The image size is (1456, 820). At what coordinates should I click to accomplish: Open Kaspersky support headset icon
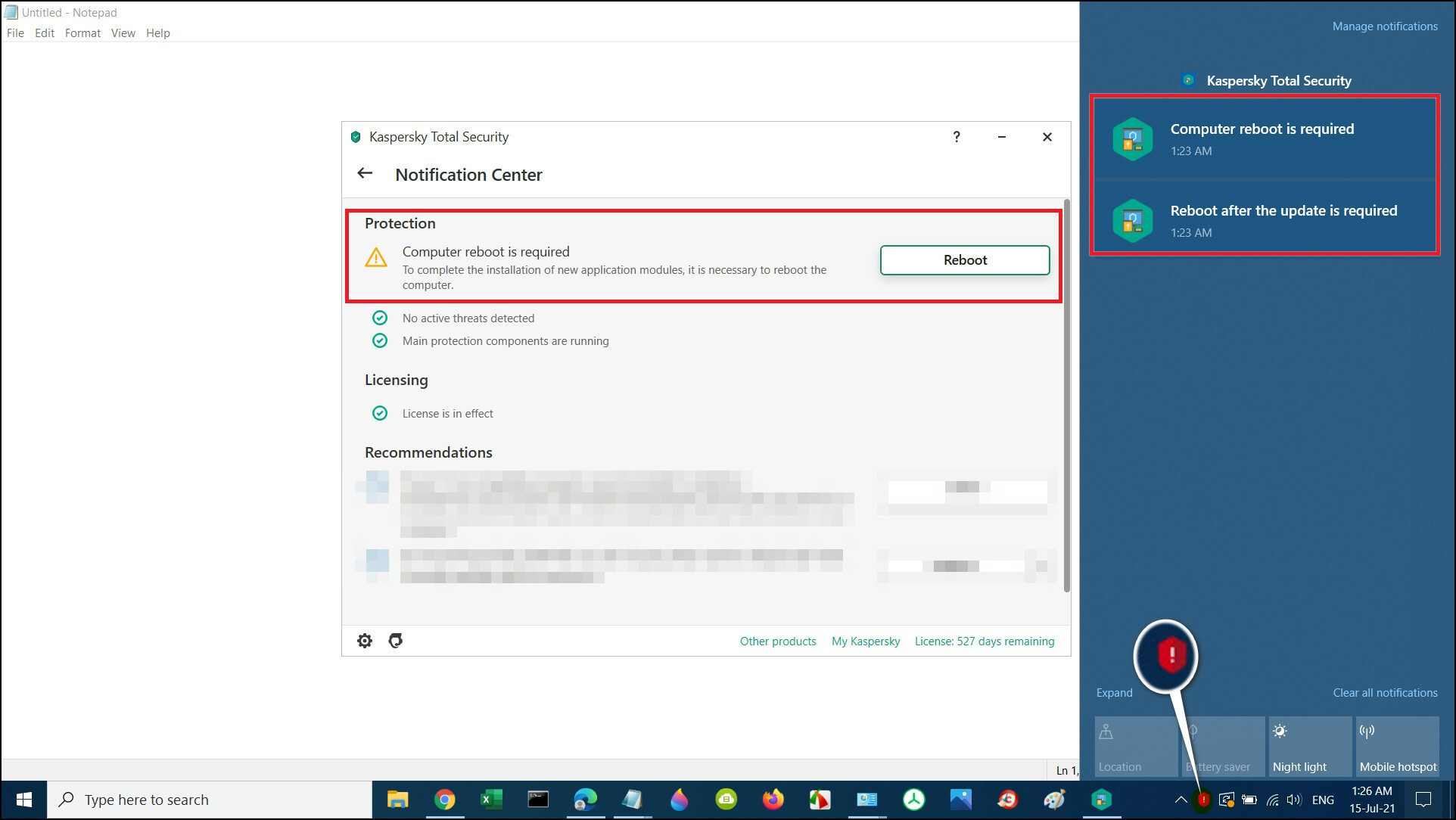pos(395,641)
